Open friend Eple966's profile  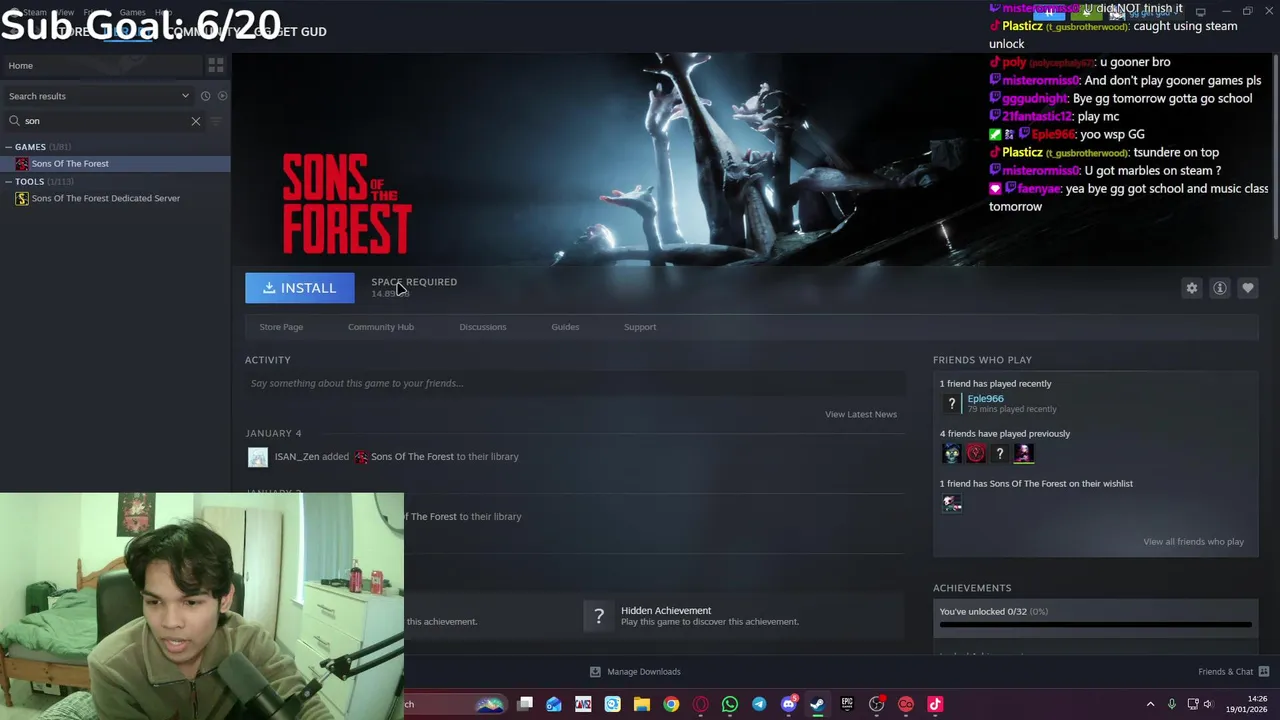(985, 398)
